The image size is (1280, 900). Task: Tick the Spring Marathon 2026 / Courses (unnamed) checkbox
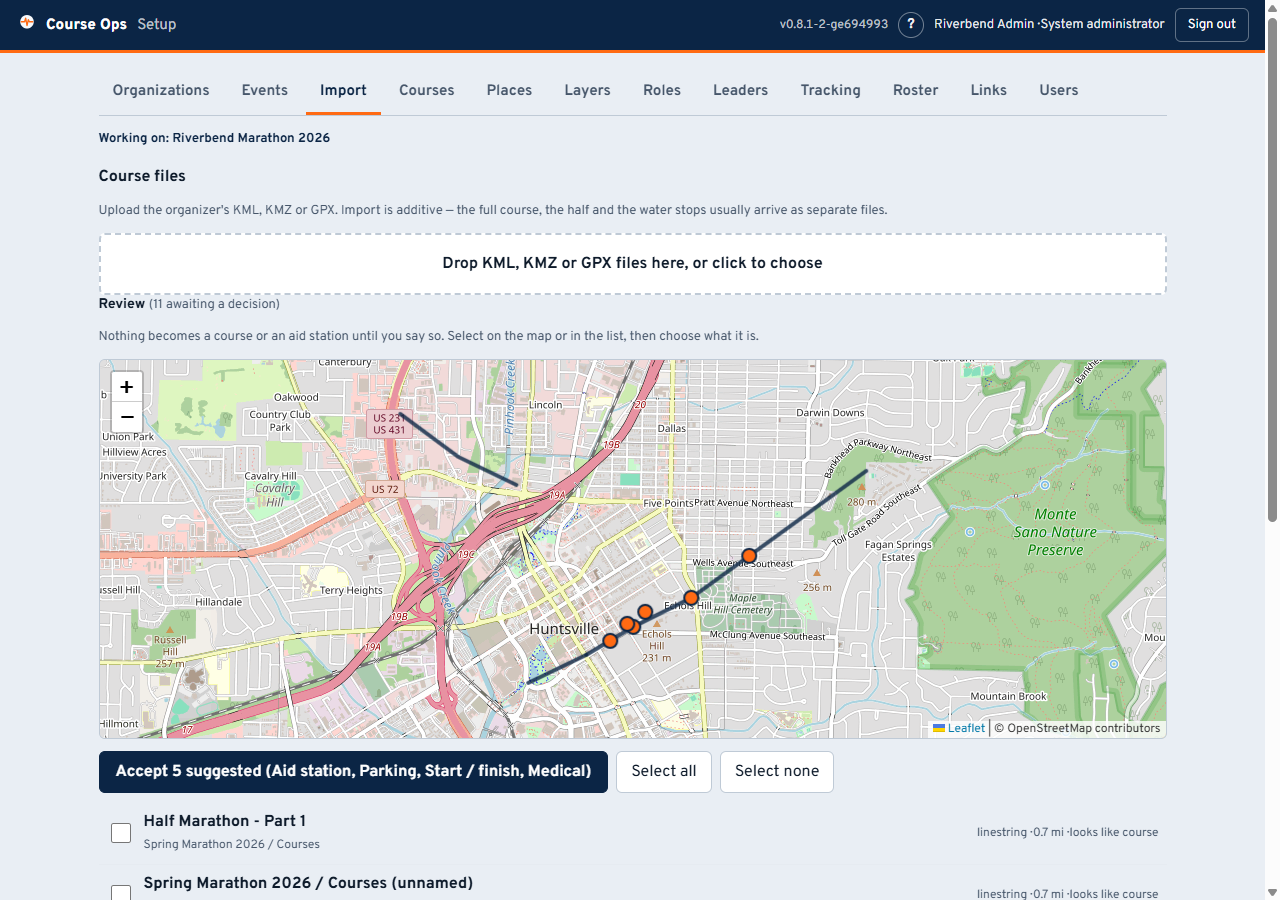pyautogui.click(x=121, y=893)
